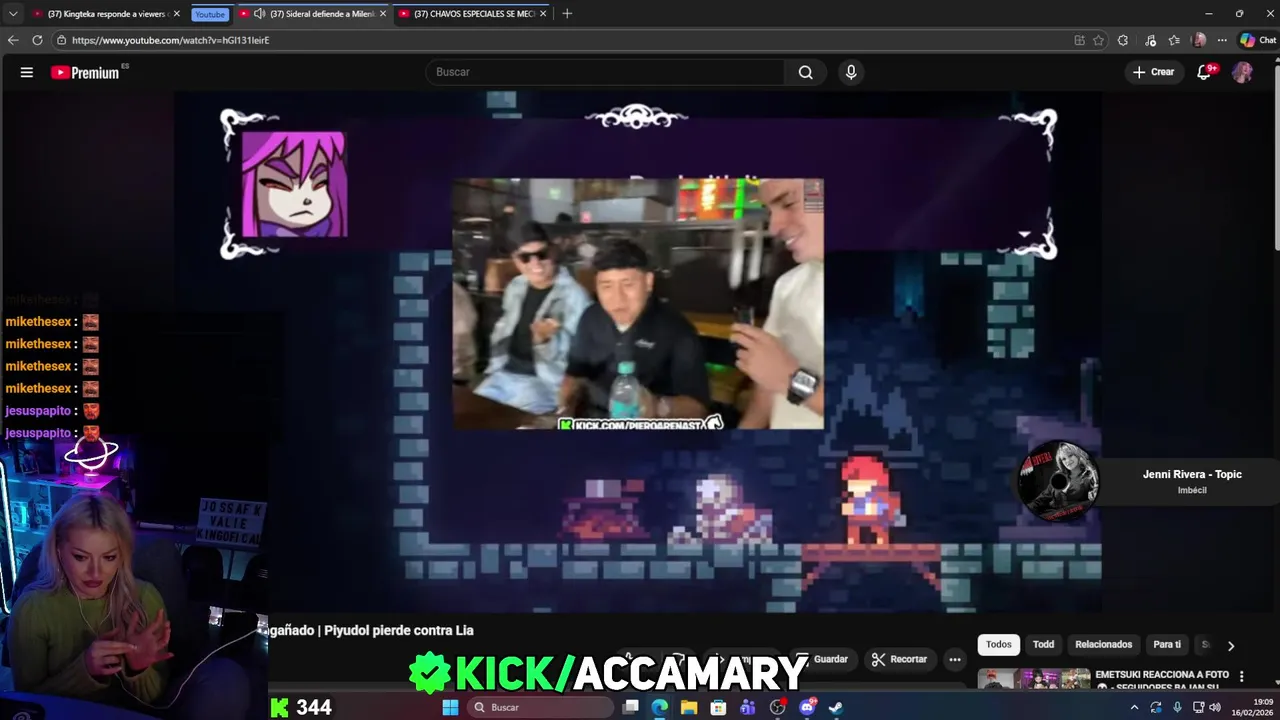Viewport: 1280px width, 720px height.
Task: Click the Crear button
Action: [1153, 72]
